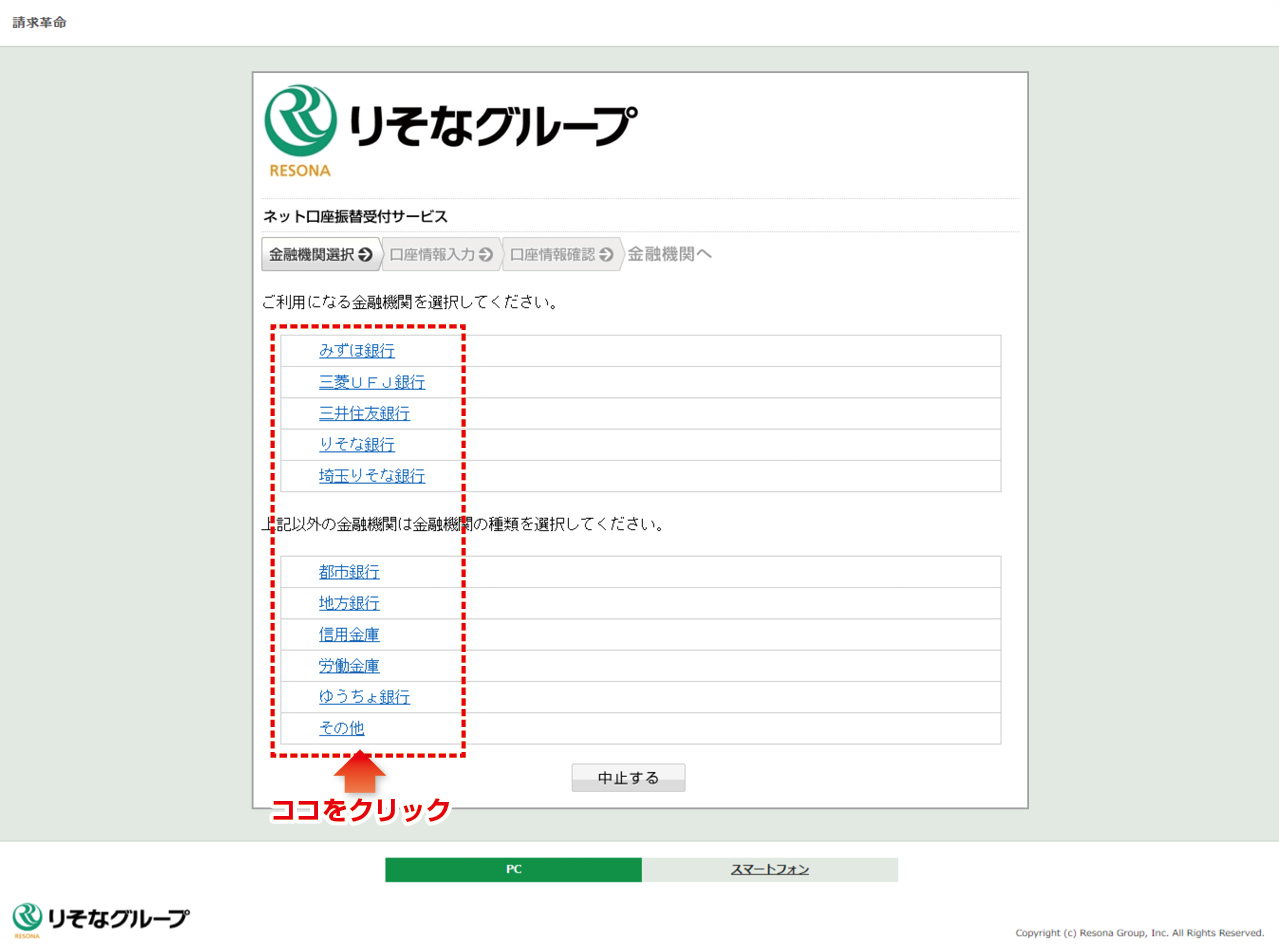1279x947 pixels.
Task: Open the 三井住友銀行 link
Action: 364,413
